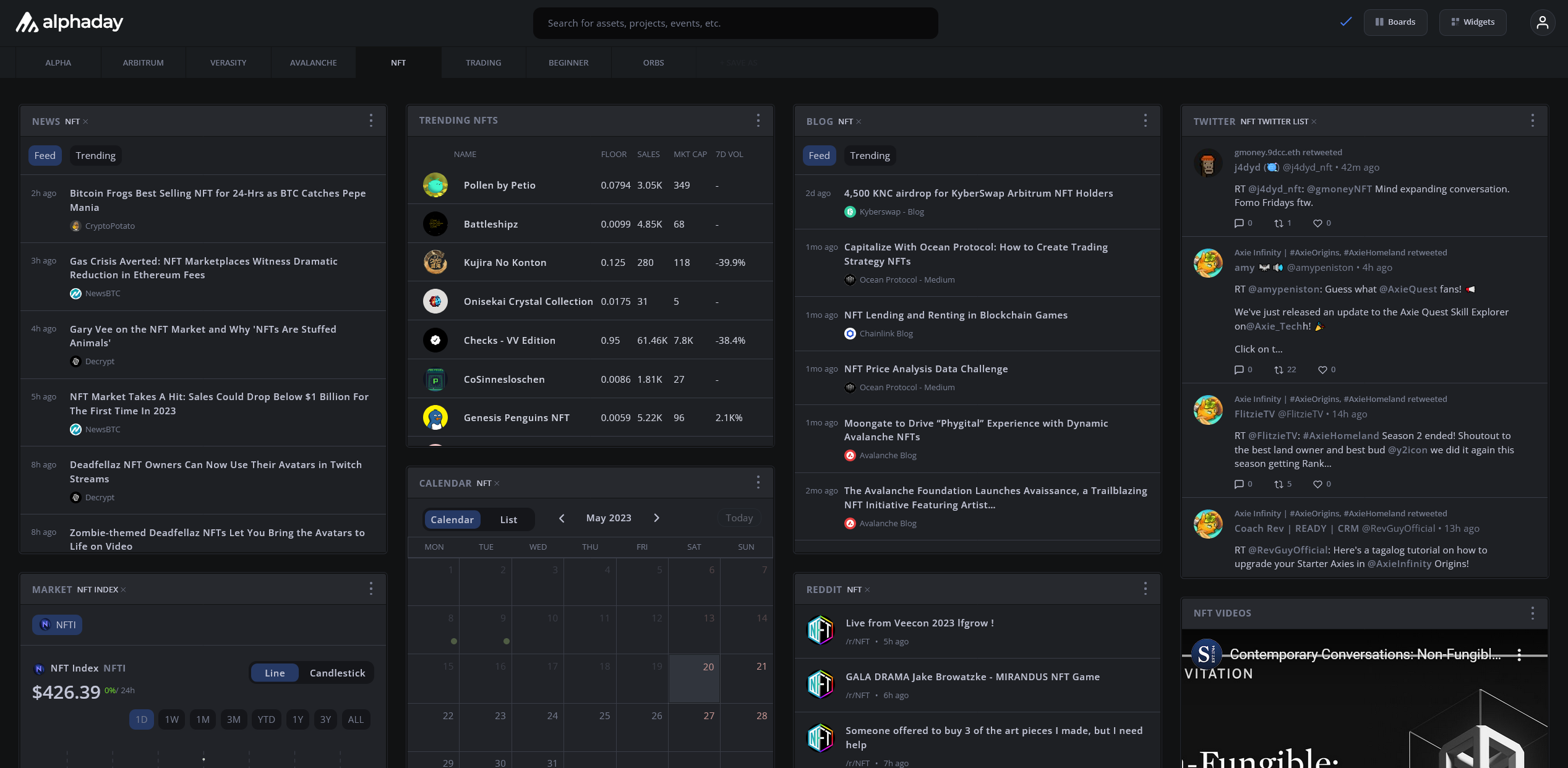Switch to ARBITRUM board tab

coord(143,62)
